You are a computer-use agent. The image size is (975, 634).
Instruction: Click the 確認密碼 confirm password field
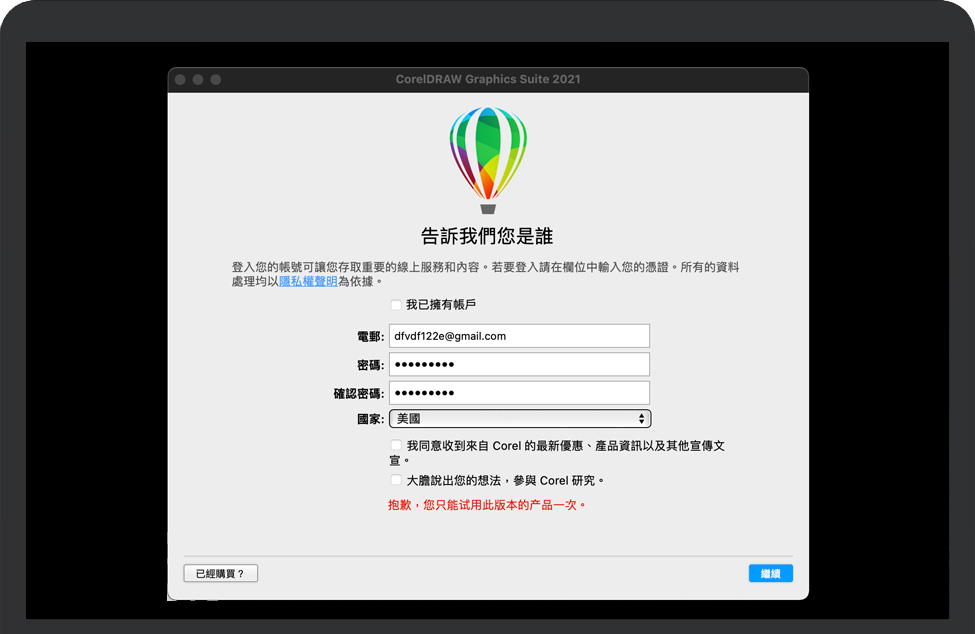[x=519, y=391]
